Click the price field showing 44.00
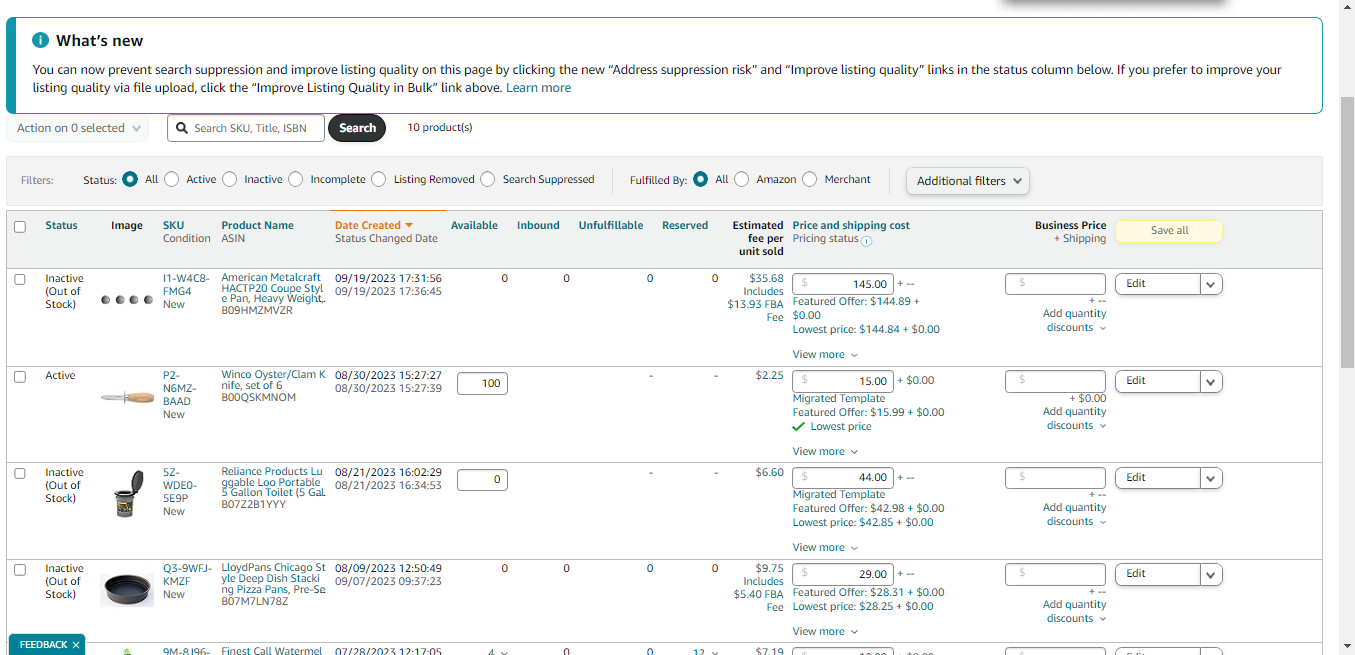This screenshot has height=655, width=1355. pos(843,478)
